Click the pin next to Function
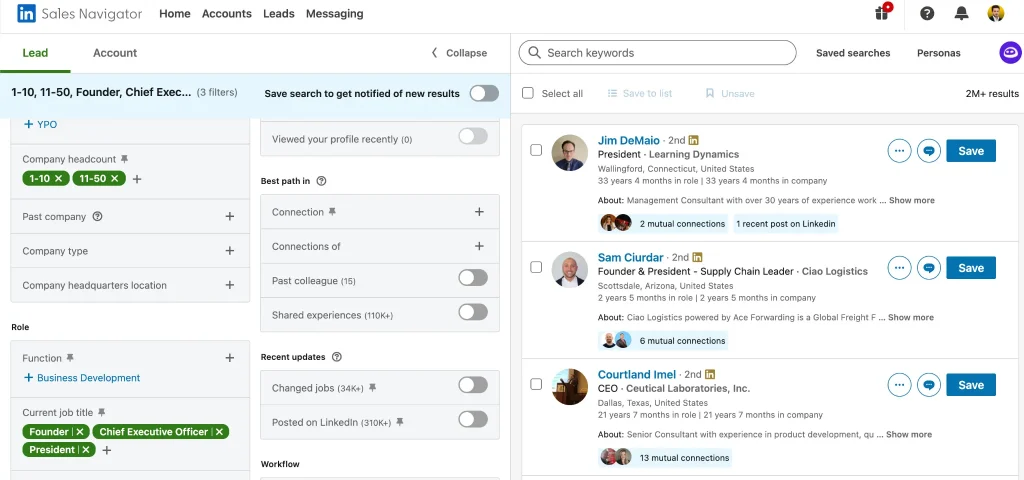This screenshot has height=480, width=1024. click(70, 358)
